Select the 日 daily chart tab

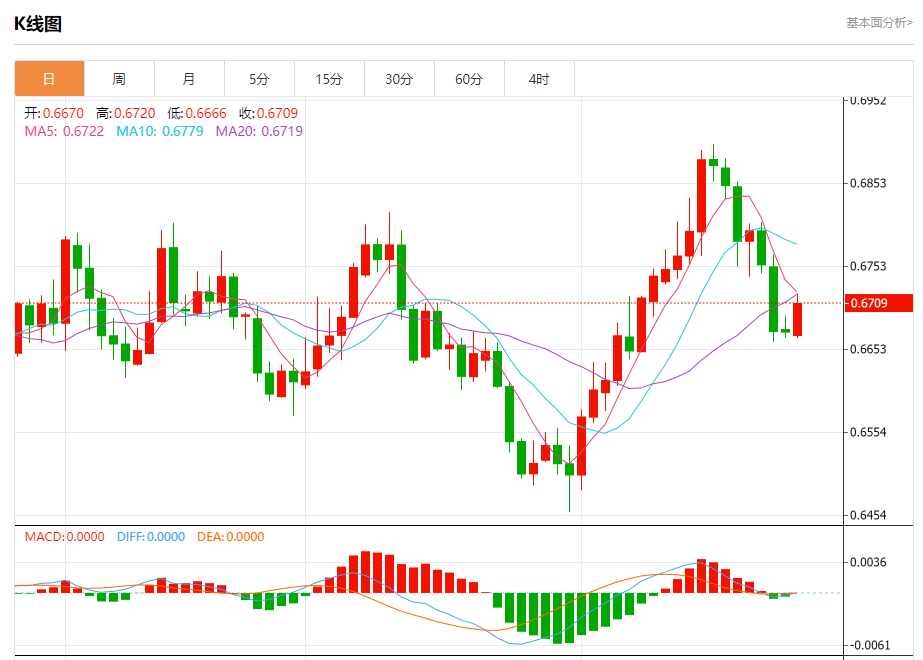pos(49,79)
